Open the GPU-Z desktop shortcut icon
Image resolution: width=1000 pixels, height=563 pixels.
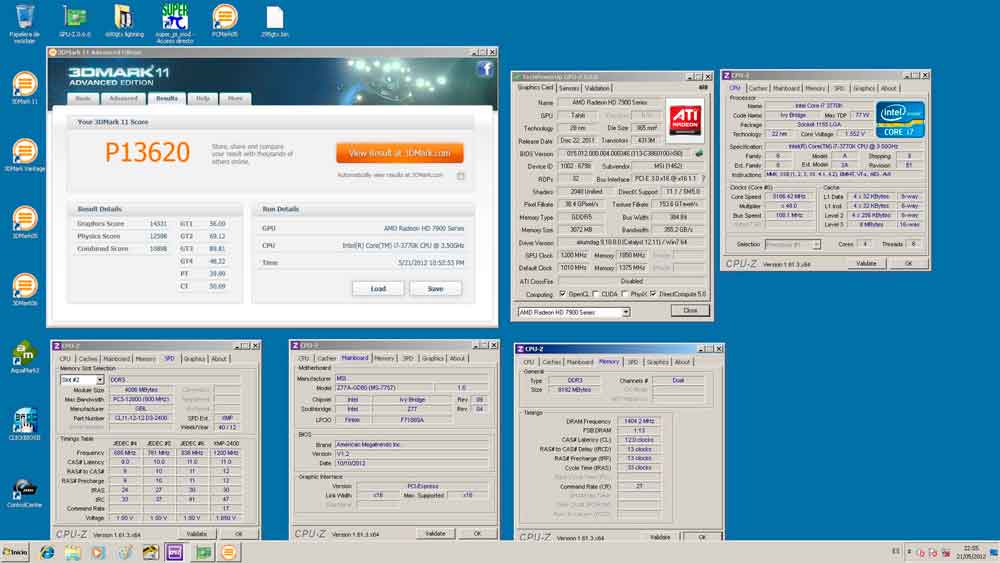[x=75, y=17]
